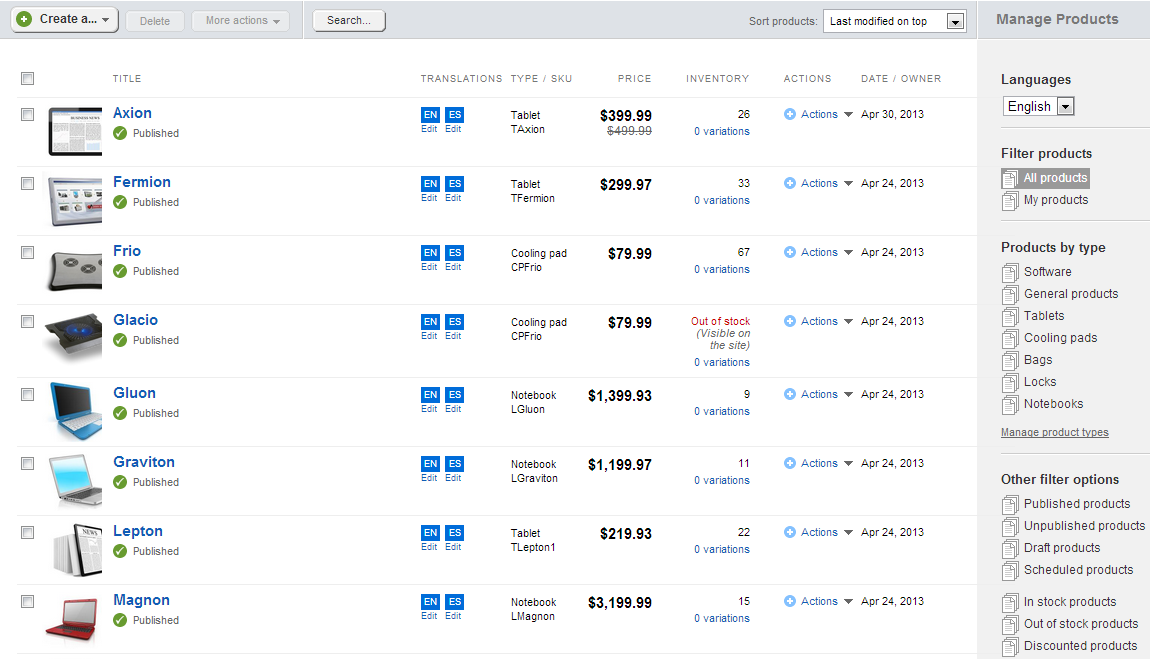Expand the Languages English dropdown

[x=1064, y=107]
